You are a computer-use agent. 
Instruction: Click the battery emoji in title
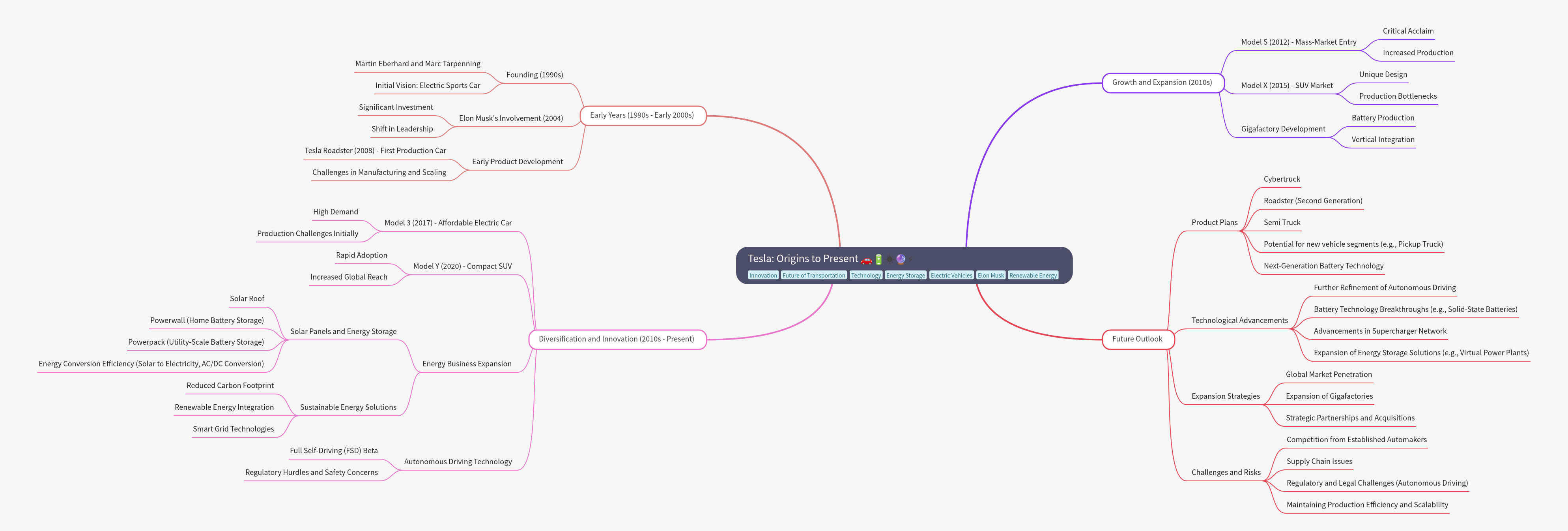tap(878, 259)
